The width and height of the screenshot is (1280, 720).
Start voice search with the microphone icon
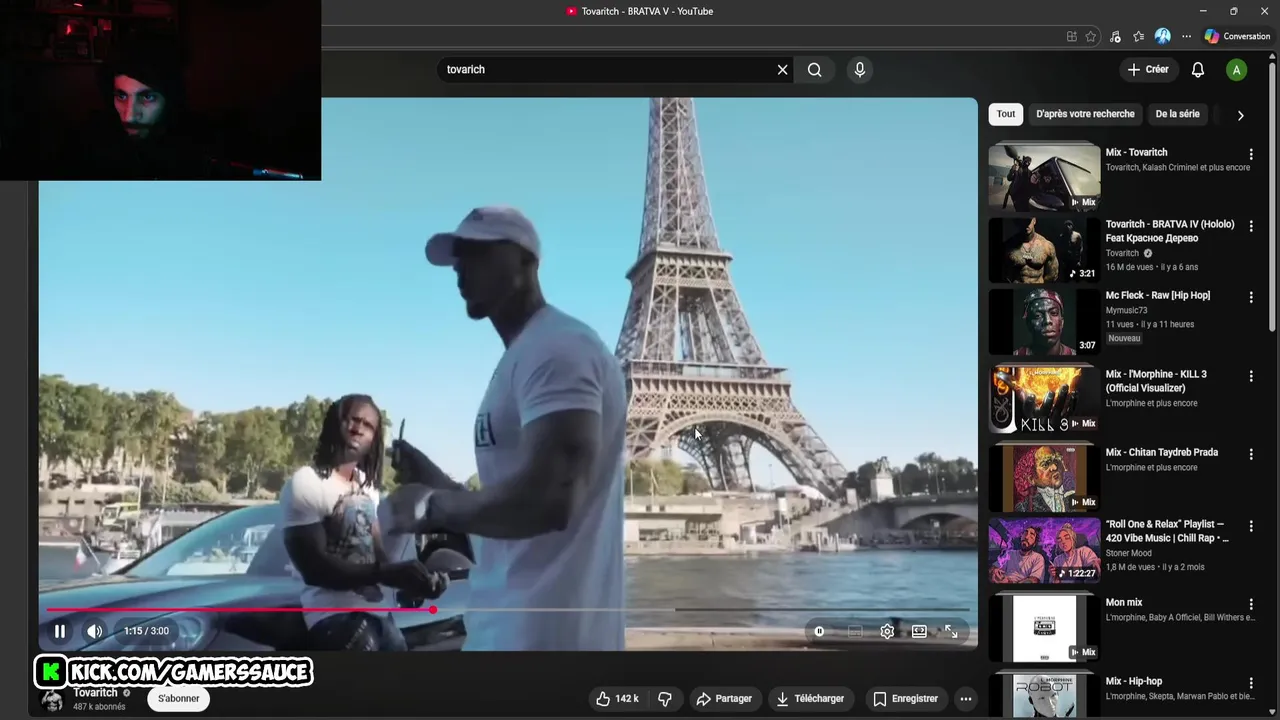click(x=859, y=70)
